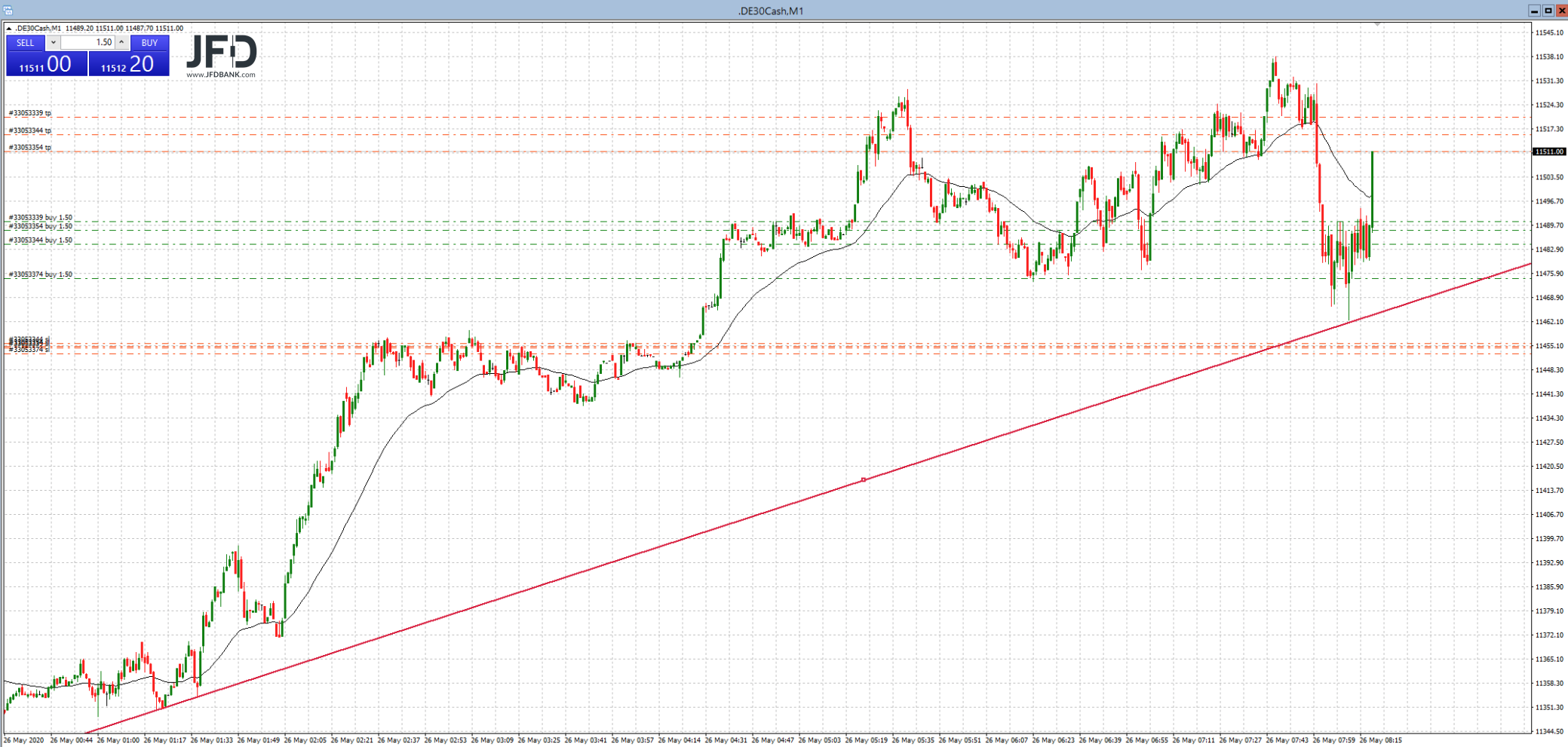This screenshot has height=747, width=1568.
Task: Select the red trendline anchor point
Action: [864, 480]
